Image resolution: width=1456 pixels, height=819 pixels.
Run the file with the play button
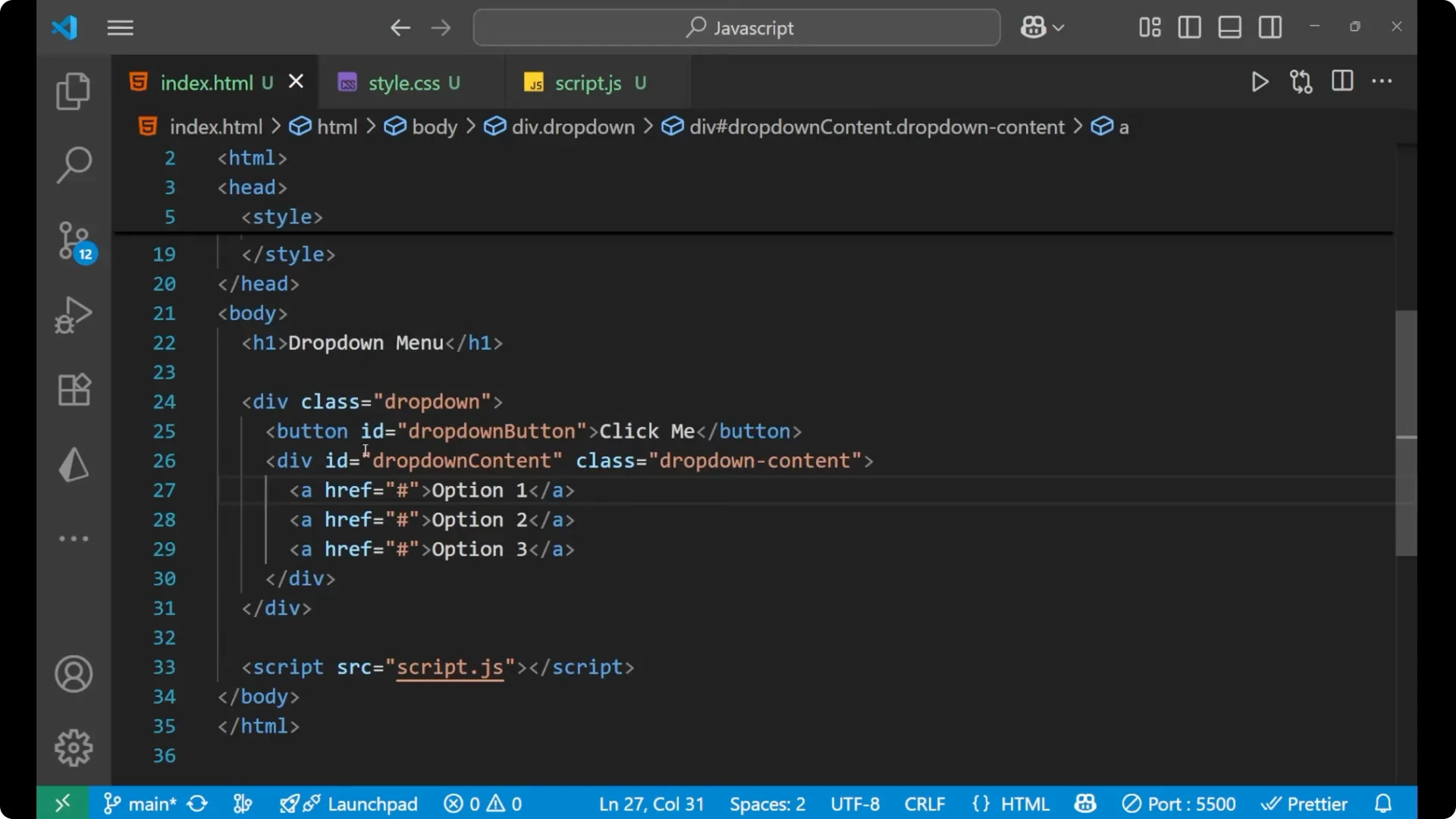[1260, 82]
